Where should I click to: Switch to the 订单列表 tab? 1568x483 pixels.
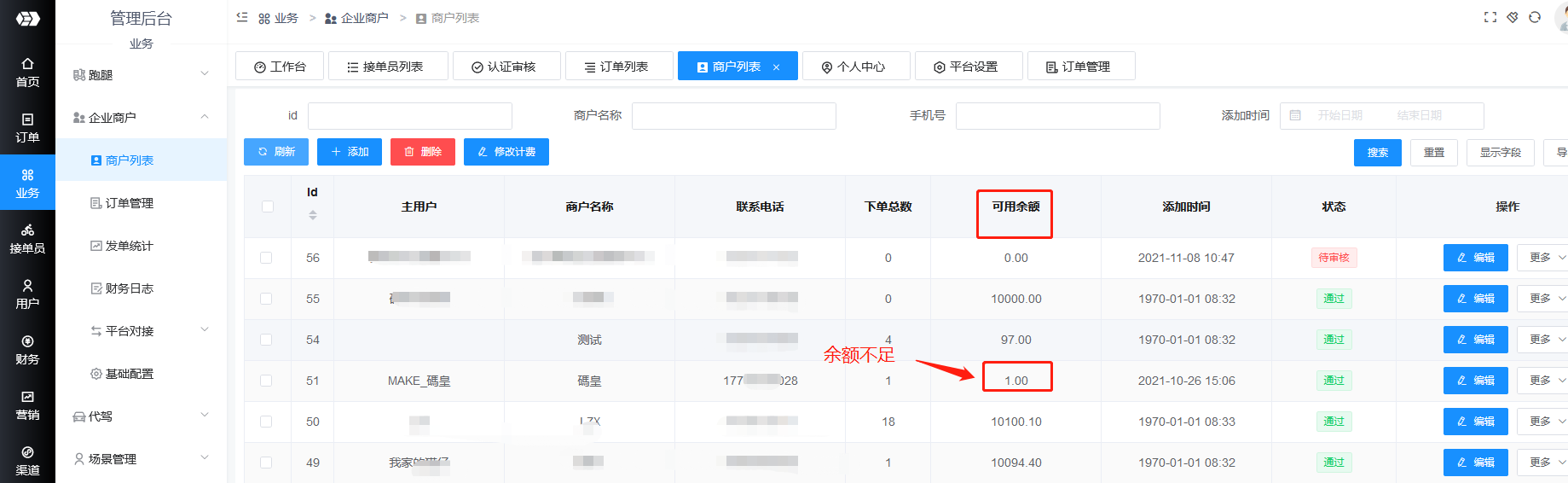tap(618, 67)
